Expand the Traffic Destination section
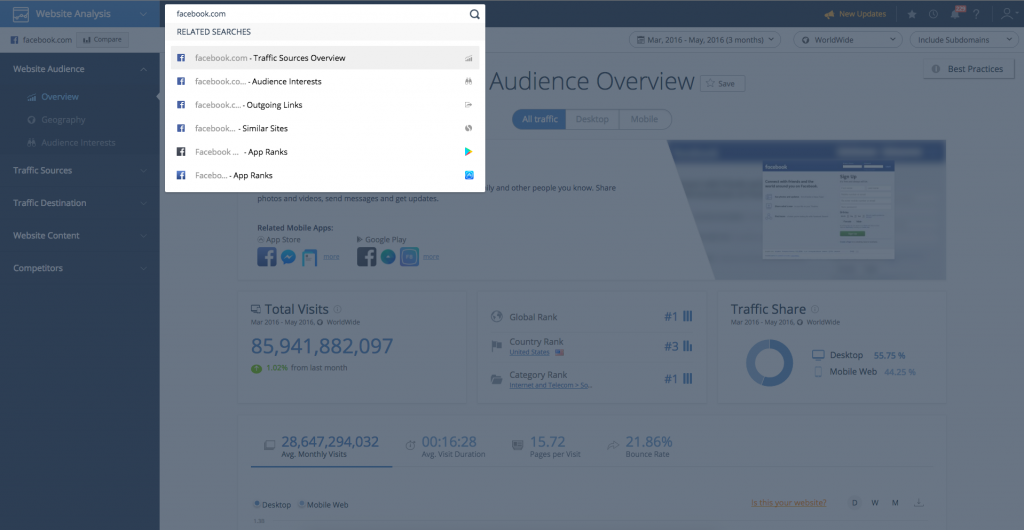The width and height of the screenshot is (1024, 530). pos(80,203)
